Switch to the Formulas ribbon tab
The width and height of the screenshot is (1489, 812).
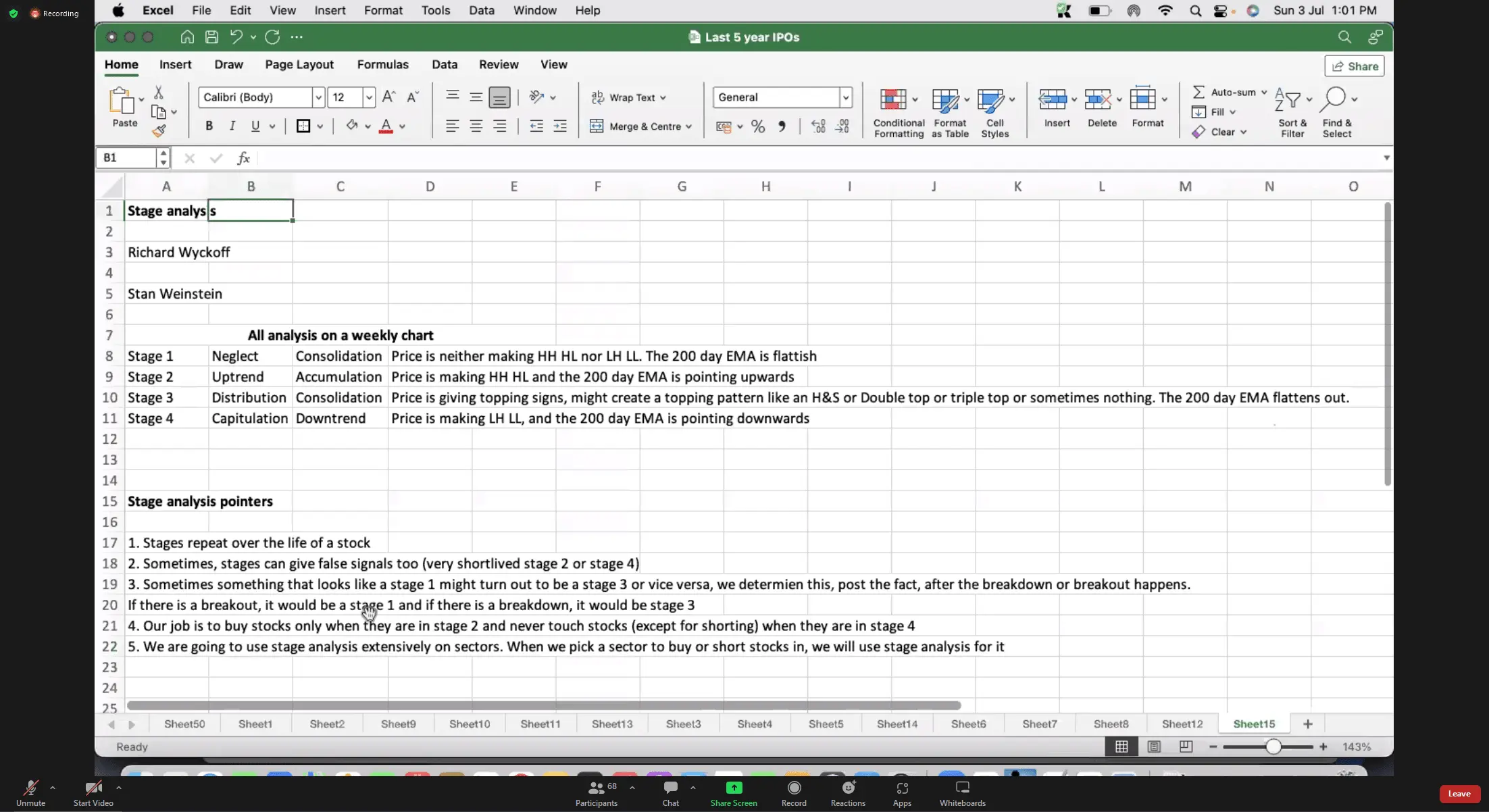(x=382, y=64)
